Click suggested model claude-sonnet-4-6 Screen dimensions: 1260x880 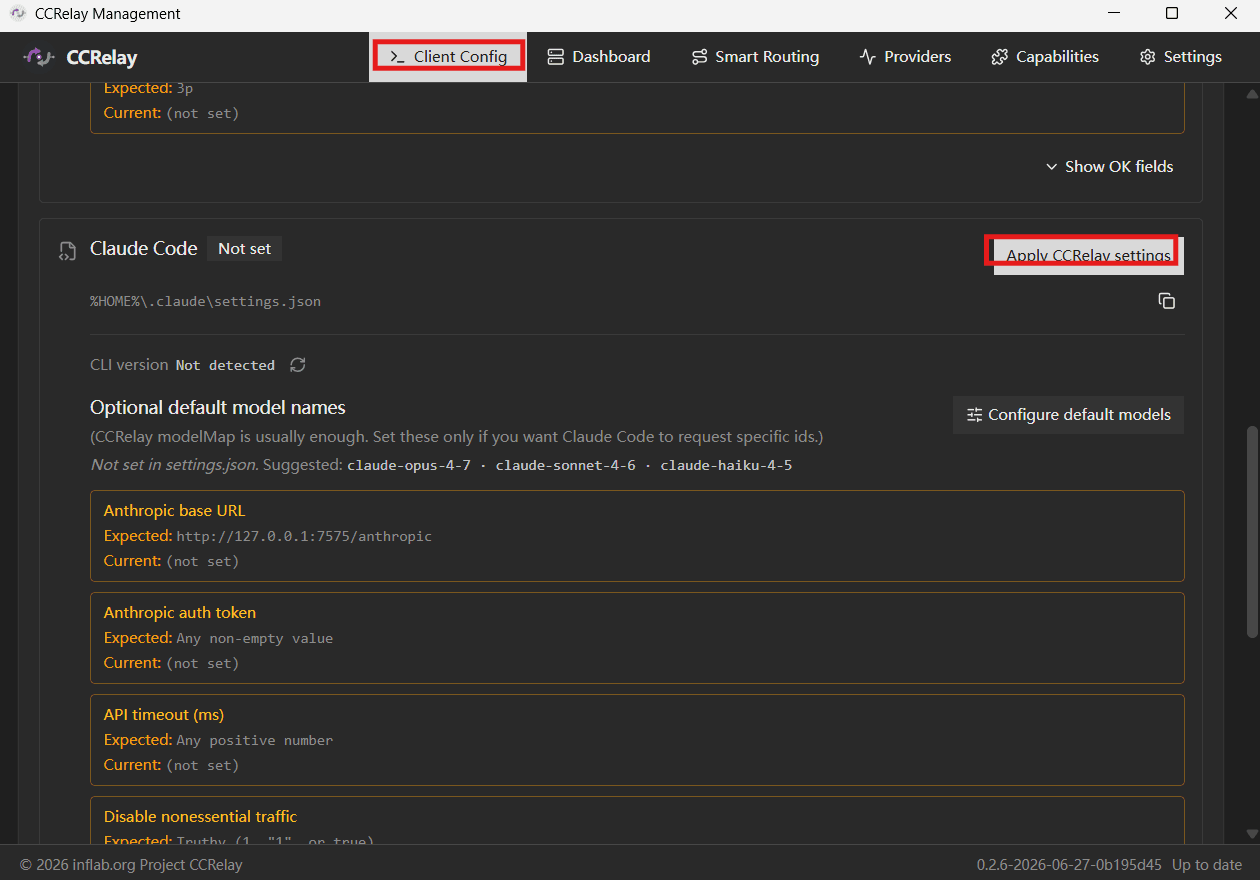pos(566,466)
